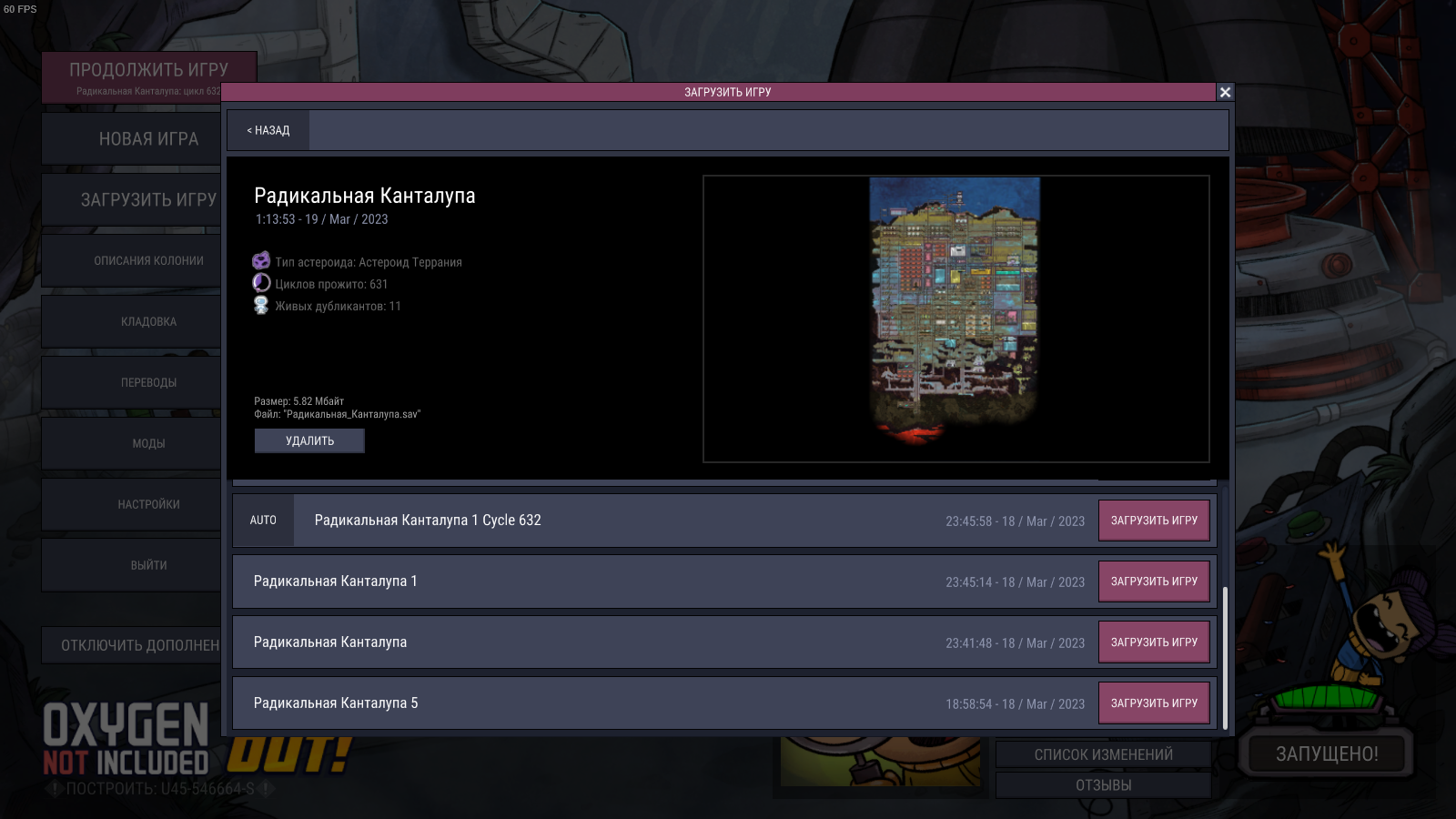Close the load game dialog
Screen dimensions: 1456x819
point(1225,92)
